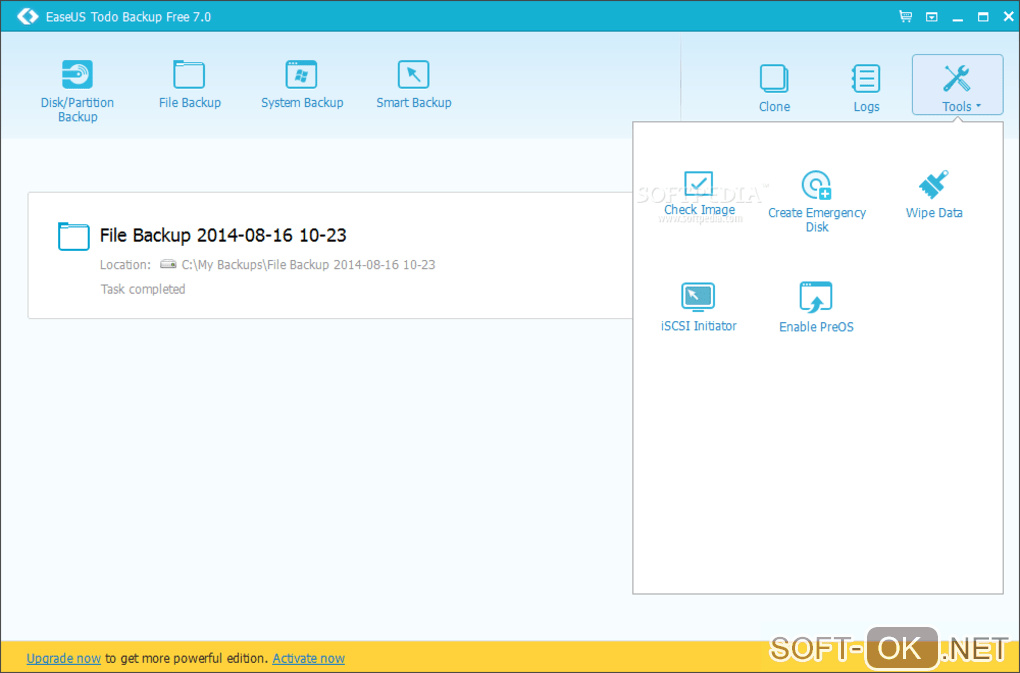Open the title bar dropdown menu icon
The width and height of the screenshot is (1020, 673).
pyautogui.click(x=932, y=17)
